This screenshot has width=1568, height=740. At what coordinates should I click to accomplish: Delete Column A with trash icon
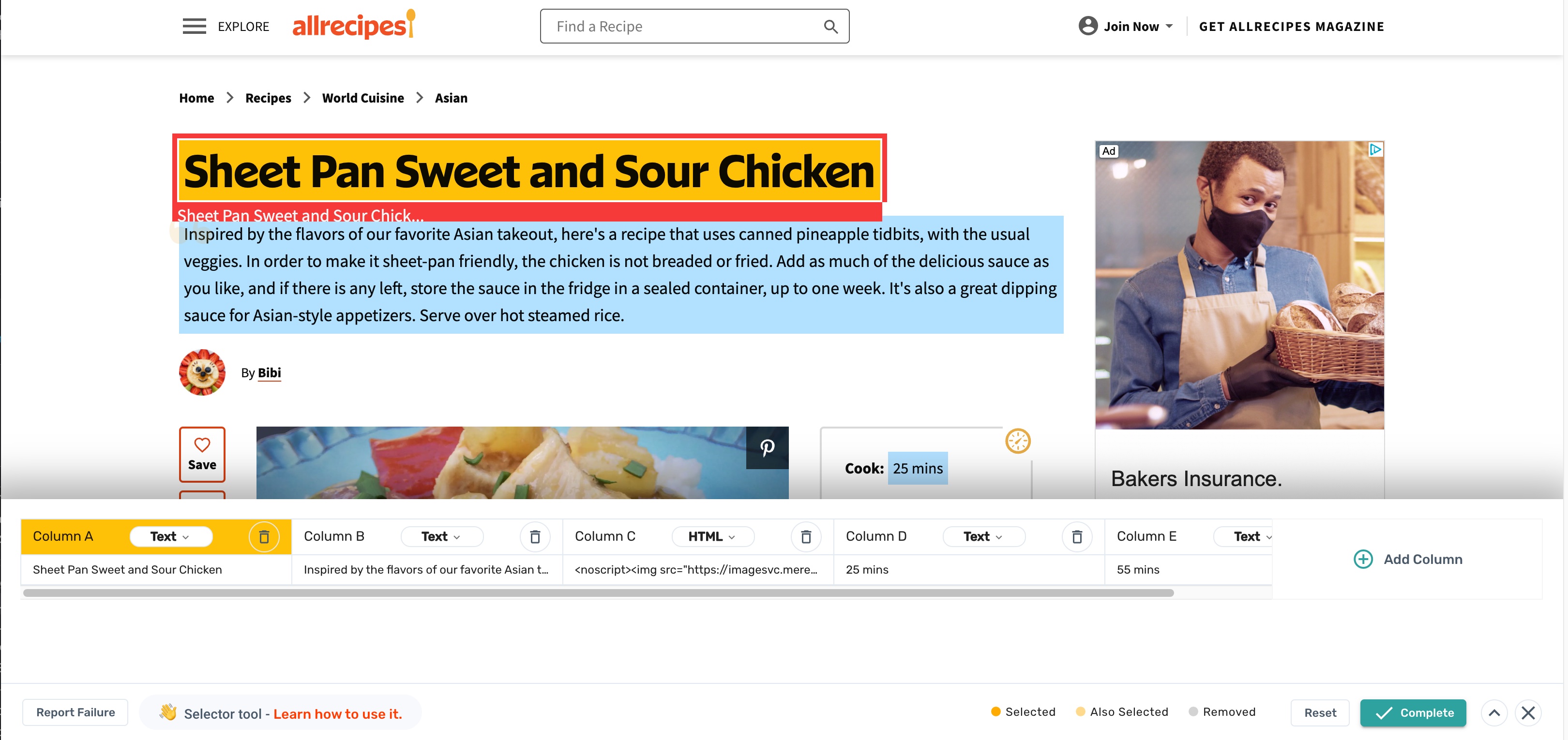tap(264, 537)
